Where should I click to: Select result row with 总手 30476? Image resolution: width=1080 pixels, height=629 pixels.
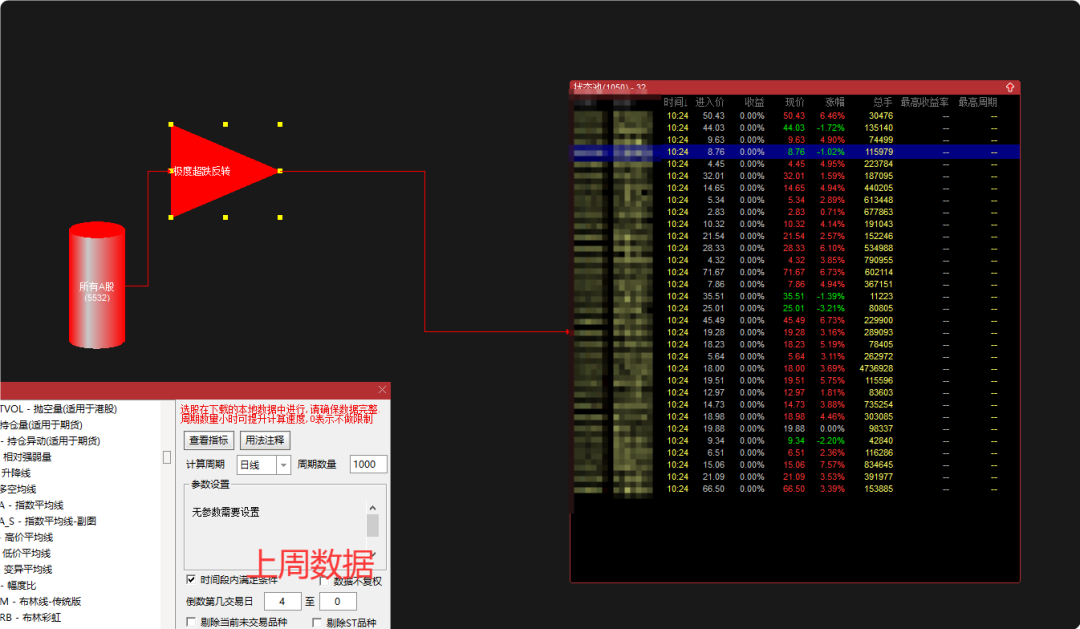[x=796, y=116]
